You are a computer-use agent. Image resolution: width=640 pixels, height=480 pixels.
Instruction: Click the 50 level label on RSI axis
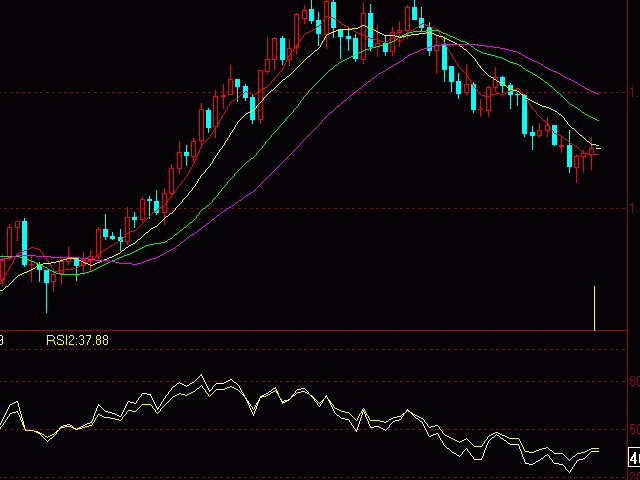coord(634,429)
